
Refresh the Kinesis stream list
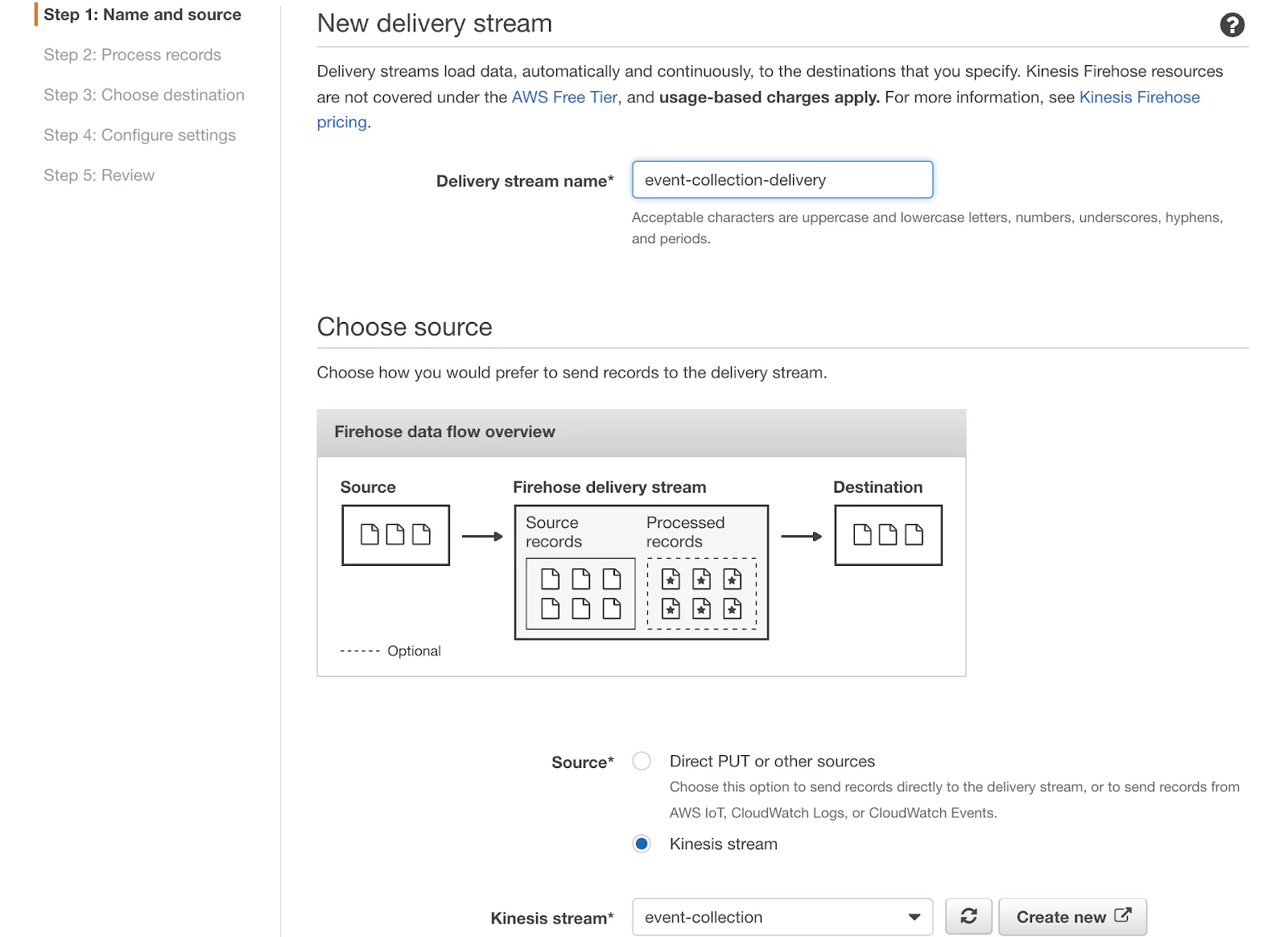[968, 916]
